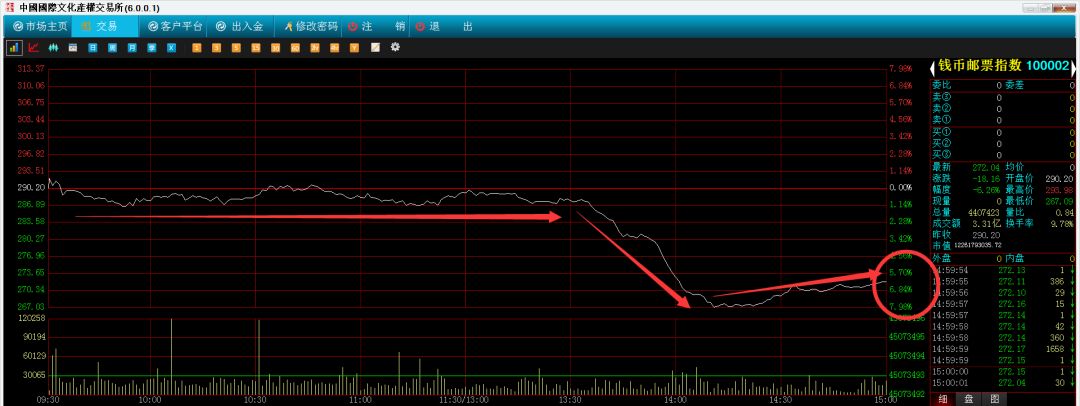Screen dimensions: 1080x406
Task: Open chart settings gear icon
Action: pos(395,48)
